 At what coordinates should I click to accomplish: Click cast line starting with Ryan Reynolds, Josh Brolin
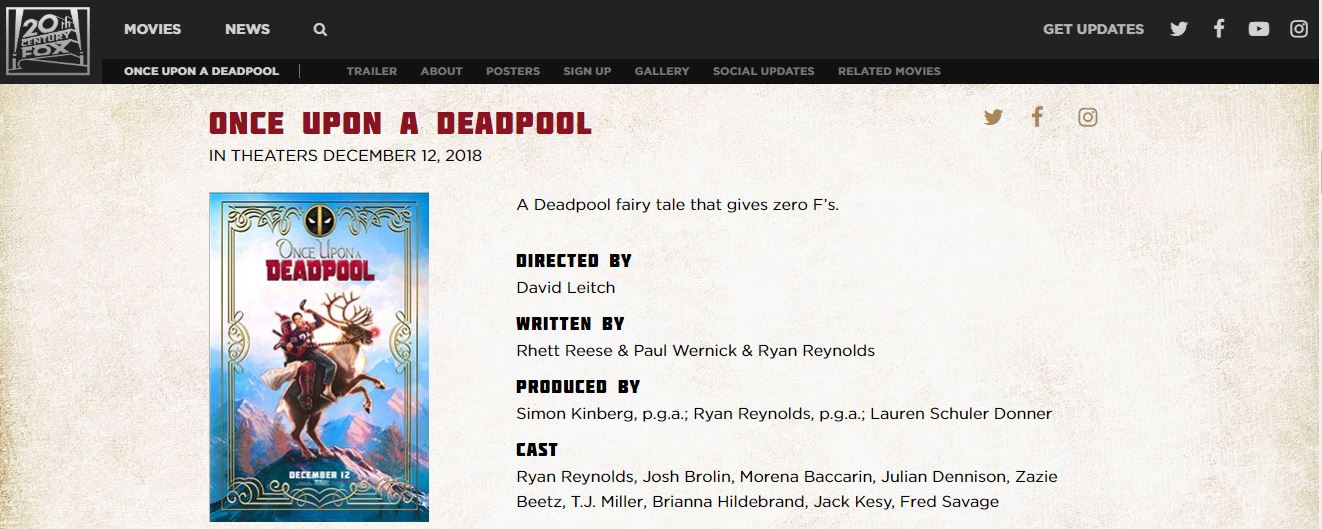(786, 476)
